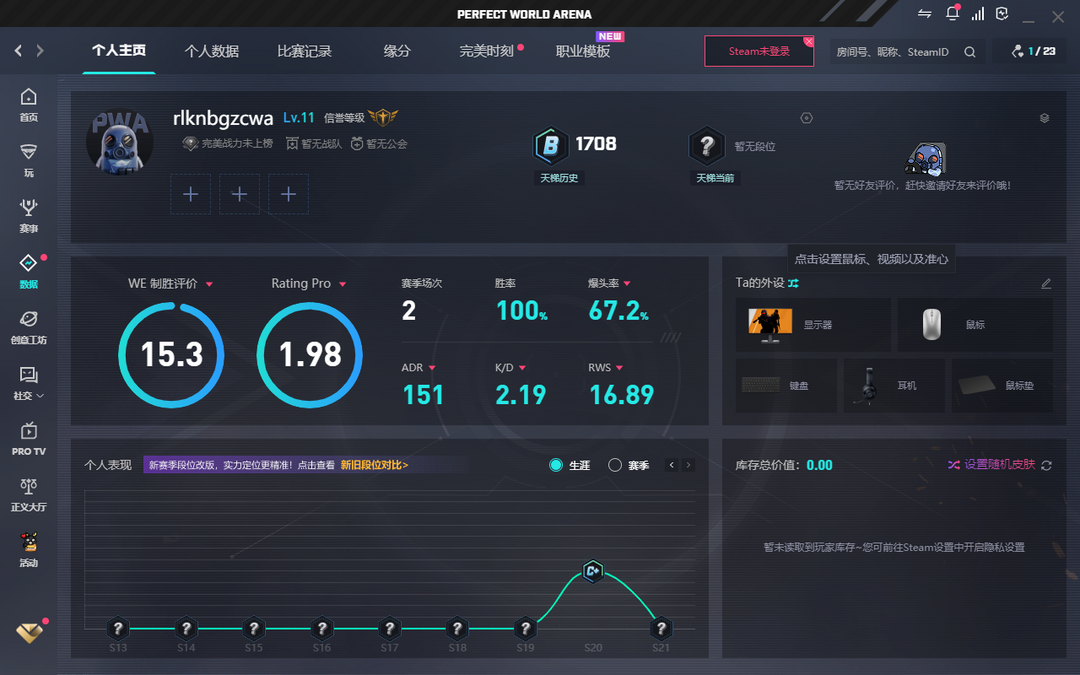Click the S20 C+ rank marker
Viewport: 1080px width, 675px height.
click(593, 571)
